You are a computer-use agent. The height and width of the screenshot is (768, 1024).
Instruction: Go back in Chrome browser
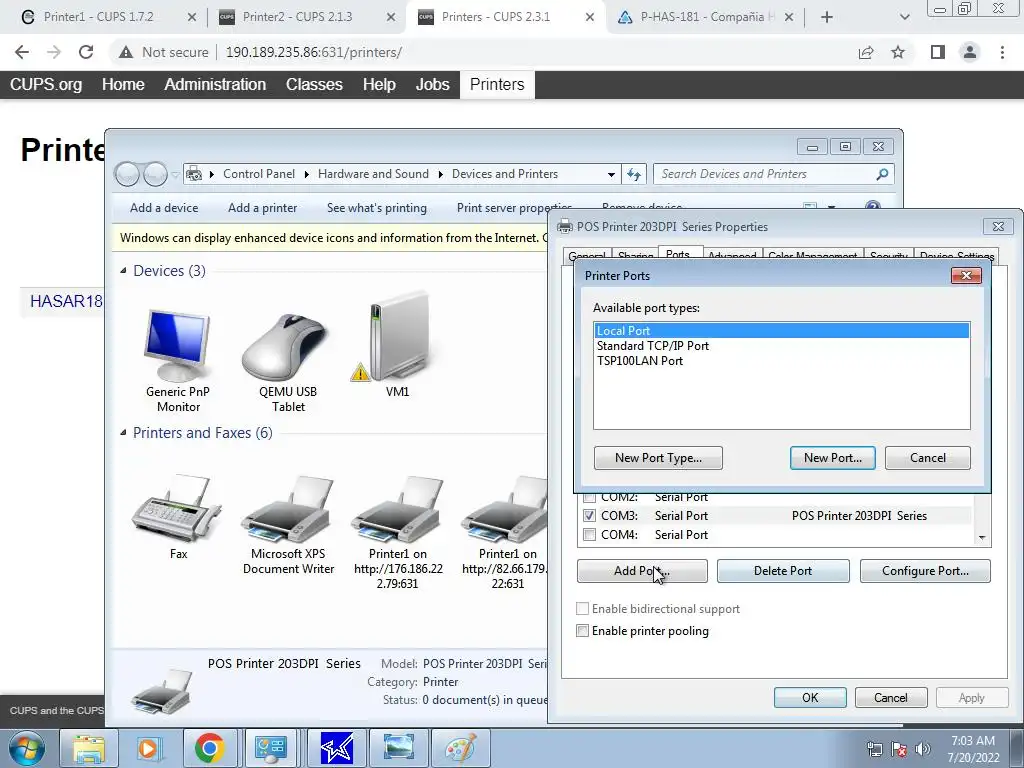(x=22, y=52)
